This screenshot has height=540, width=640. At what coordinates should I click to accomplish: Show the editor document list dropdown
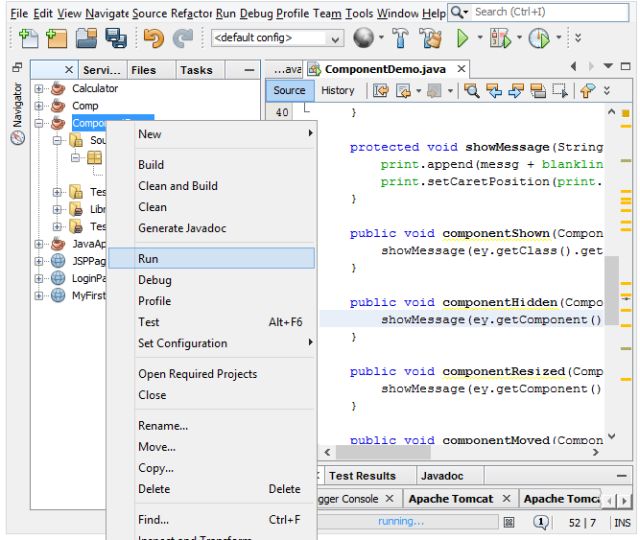pos(608,66)
